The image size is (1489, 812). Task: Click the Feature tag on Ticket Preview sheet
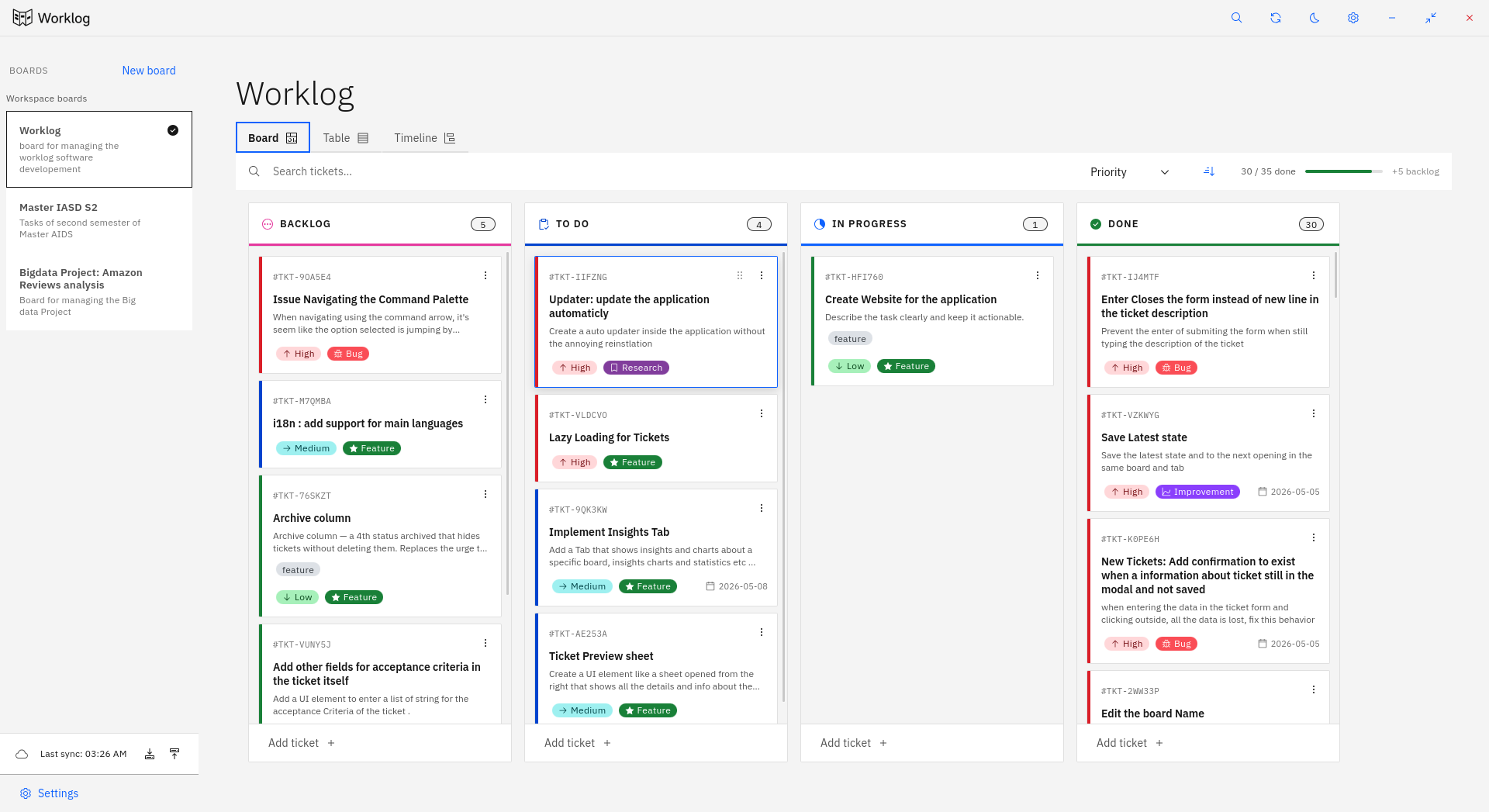point(648,710)
